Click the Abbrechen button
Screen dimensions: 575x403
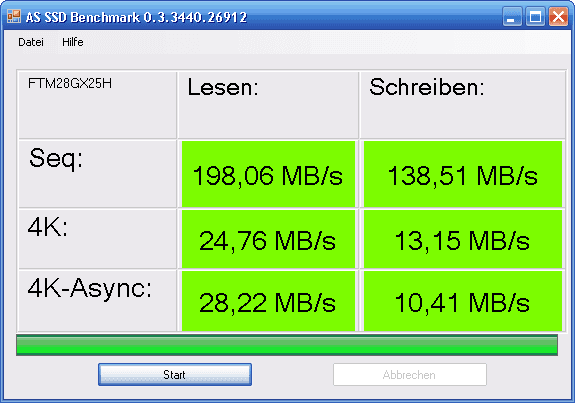click(x=410, y=374)
